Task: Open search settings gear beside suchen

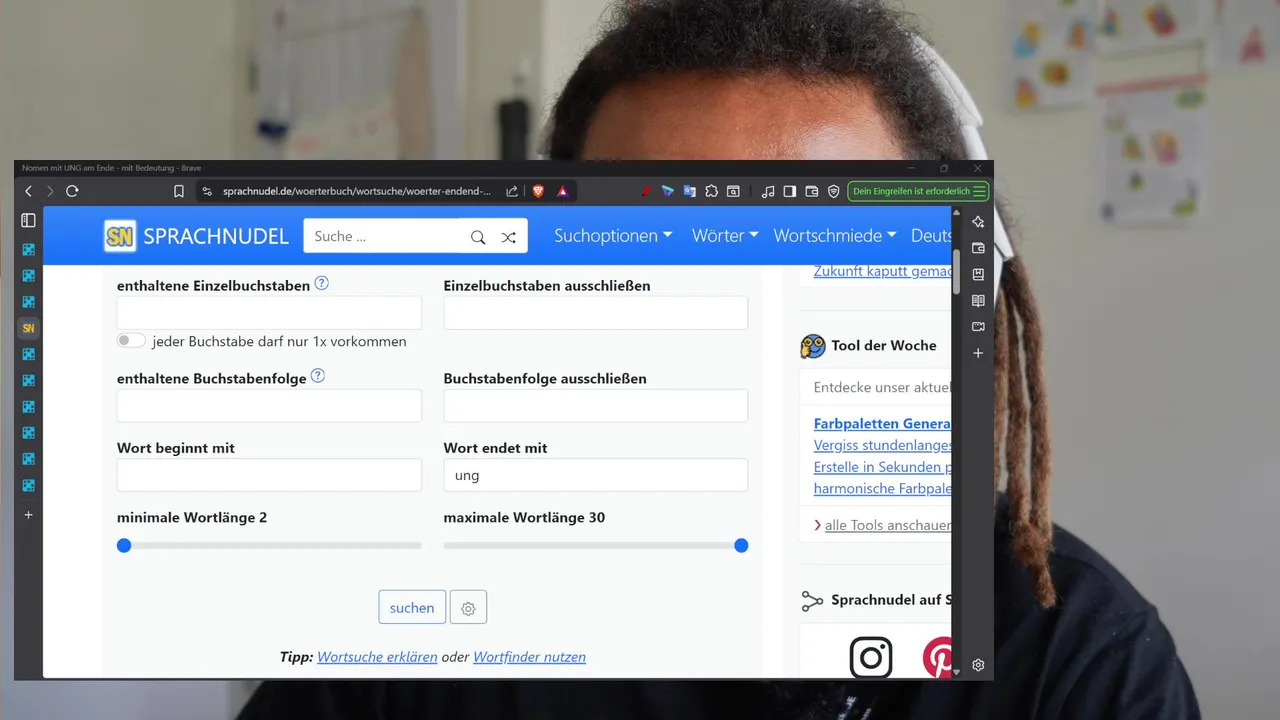Action: click(468, 607)
